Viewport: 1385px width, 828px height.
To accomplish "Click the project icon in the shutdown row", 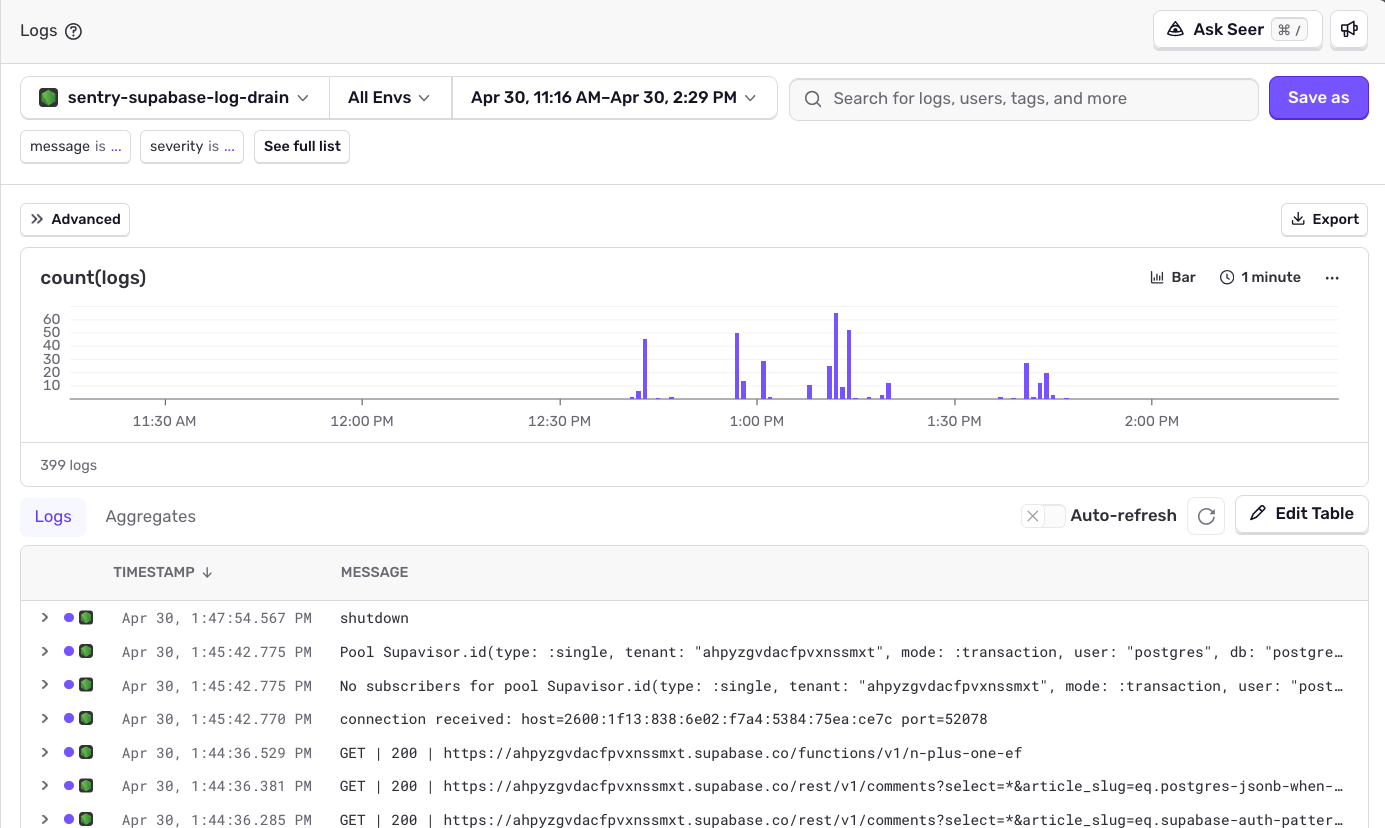I will point(86,618).
